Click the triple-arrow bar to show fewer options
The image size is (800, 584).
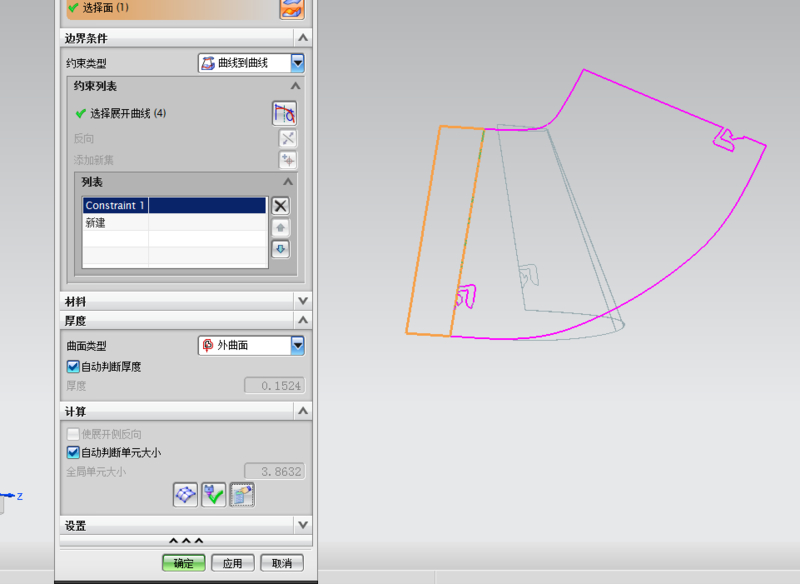(186, 541)
